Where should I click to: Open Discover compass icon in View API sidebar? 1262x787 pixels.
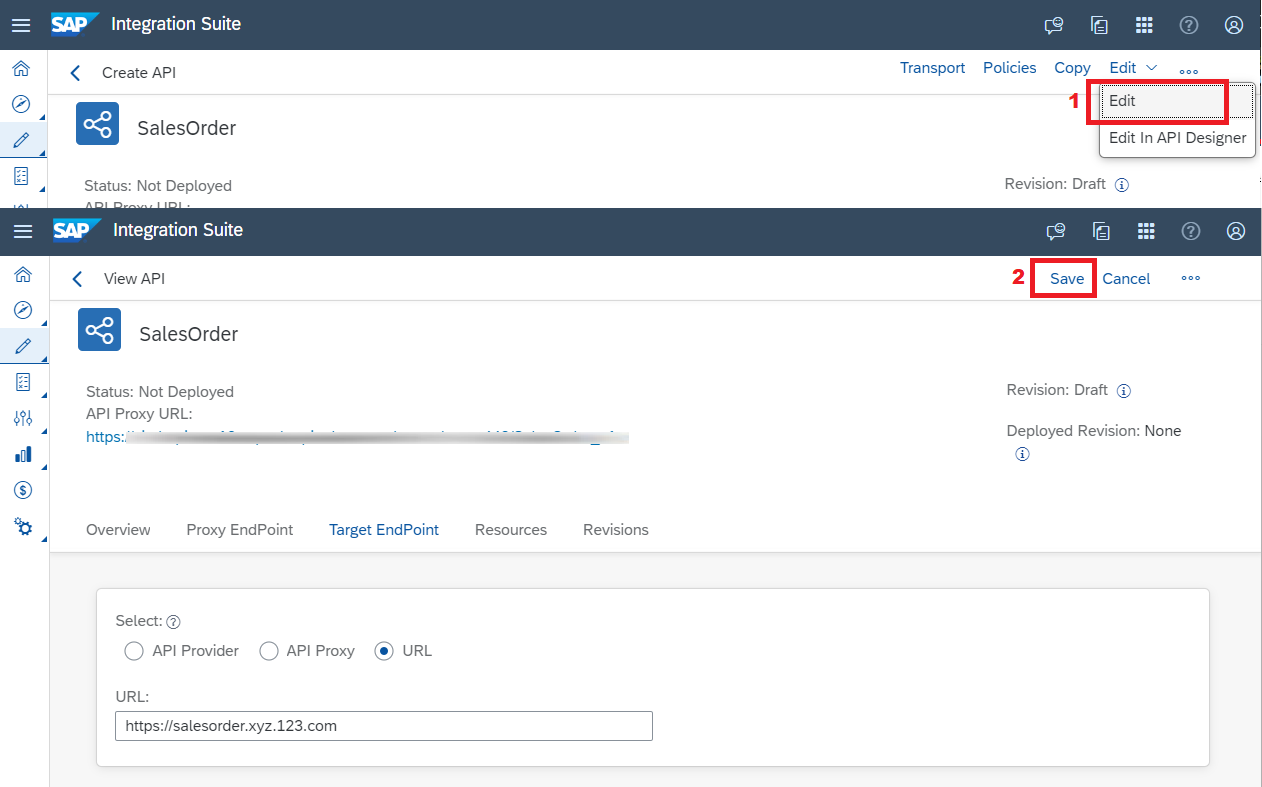23,310
